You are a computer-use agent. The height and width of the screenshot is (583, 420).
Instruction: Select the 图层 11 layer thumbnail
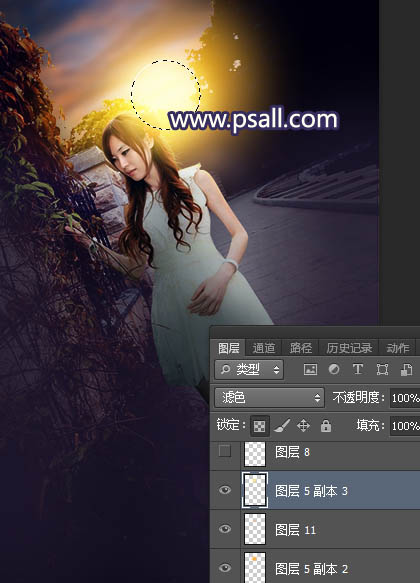point(255,529)
